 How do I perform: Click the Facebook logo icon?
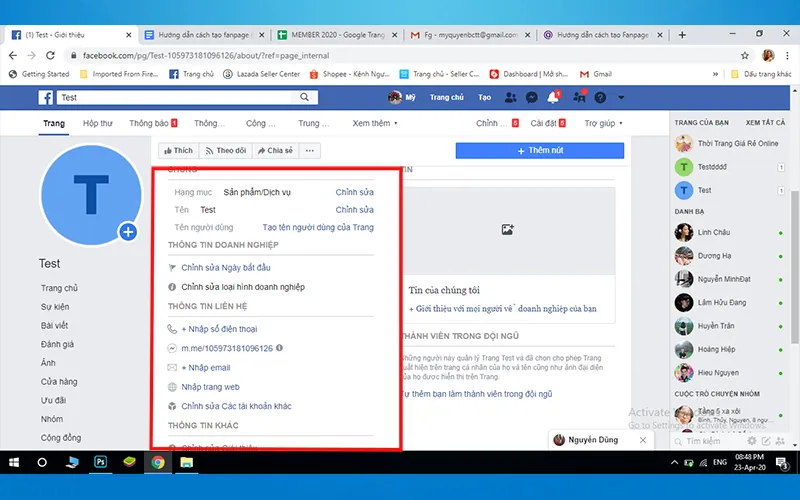[x=46, y=98]
